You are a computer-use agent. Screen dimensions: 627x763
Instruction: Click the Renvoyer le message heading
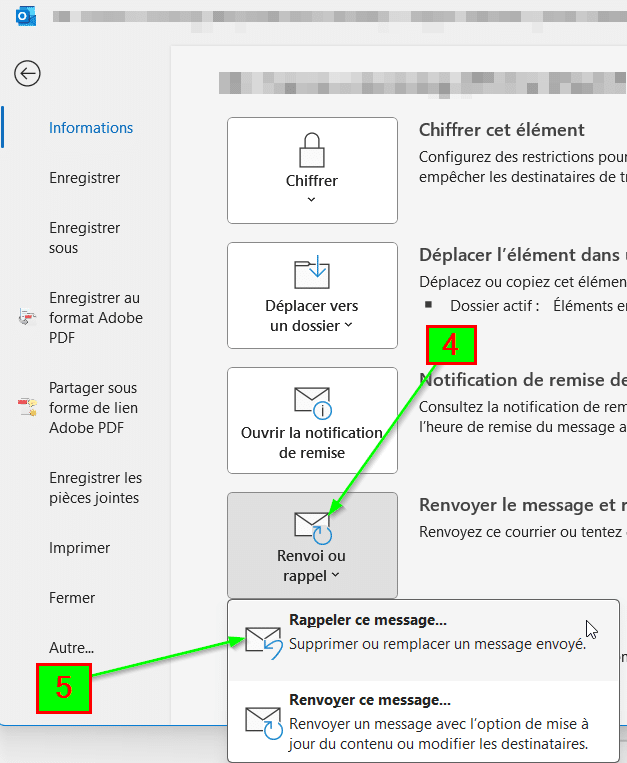tap(523, 505)
